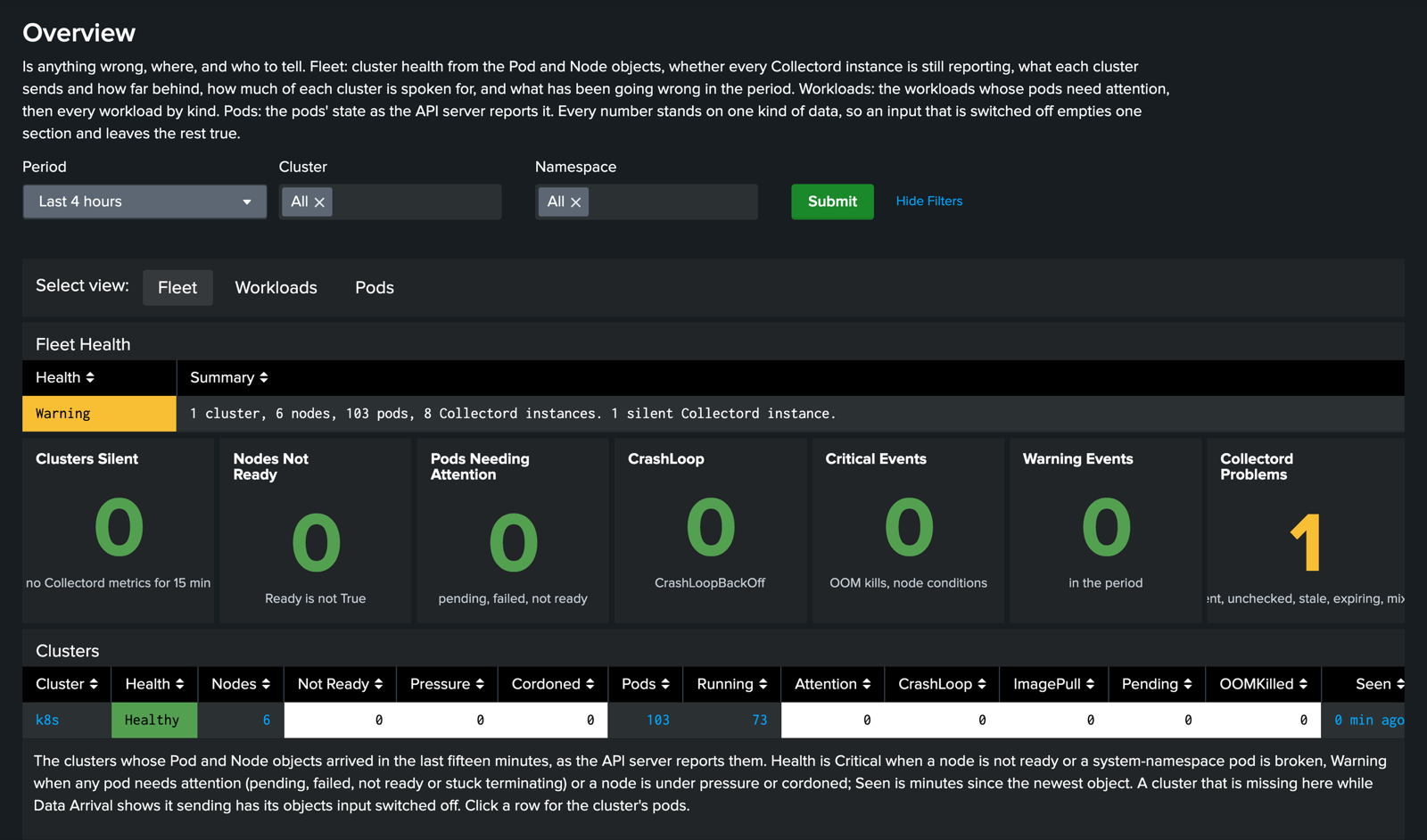Sort Clusters table by OOMKilled column

[x=1263, y=684]
